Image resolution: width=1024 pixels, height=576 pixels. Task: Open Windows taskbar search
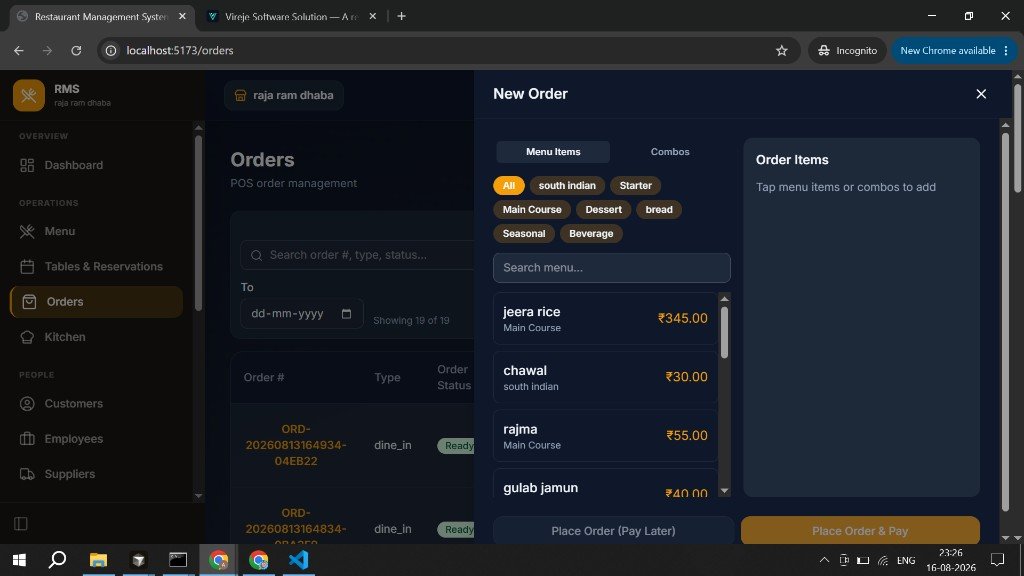[57, 560]
